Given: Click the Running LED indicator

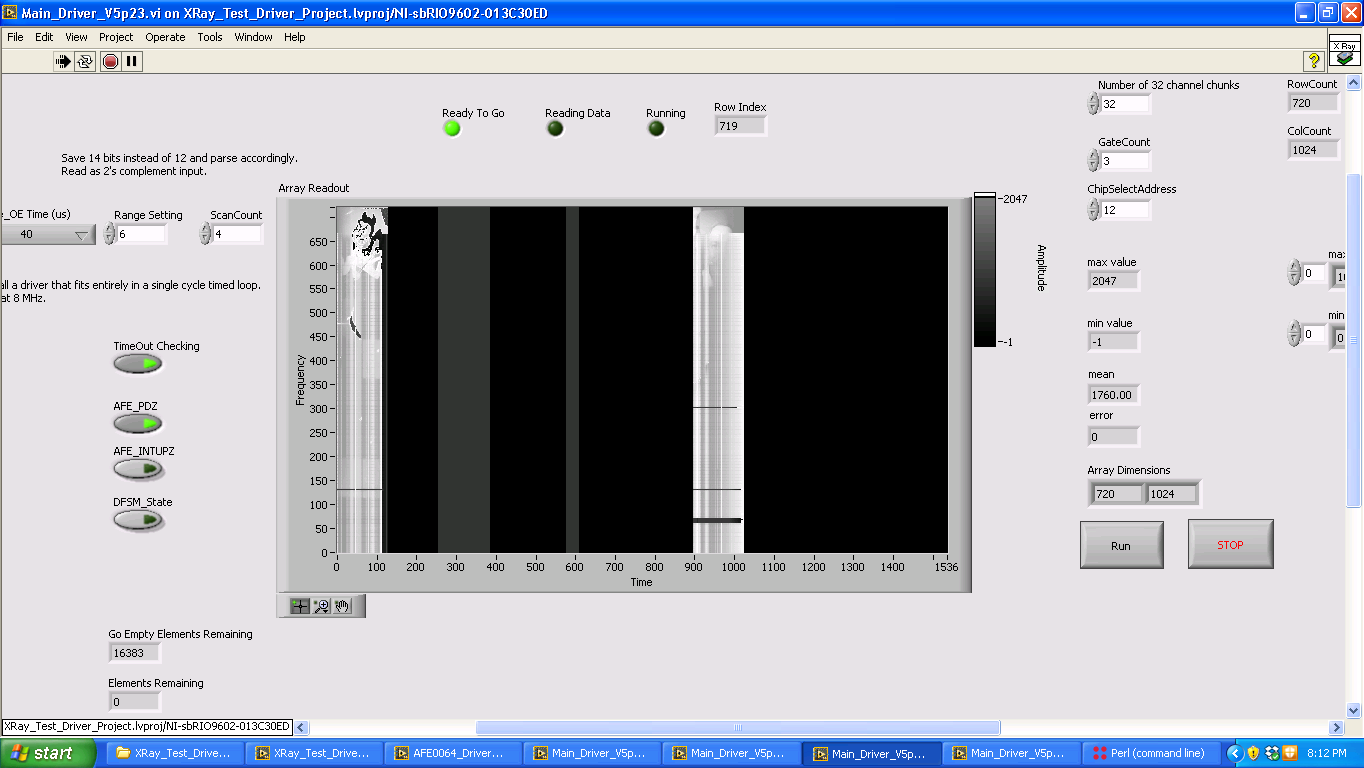Looking at the screenshot, I should pyautogui.click(x=656, y=128).
